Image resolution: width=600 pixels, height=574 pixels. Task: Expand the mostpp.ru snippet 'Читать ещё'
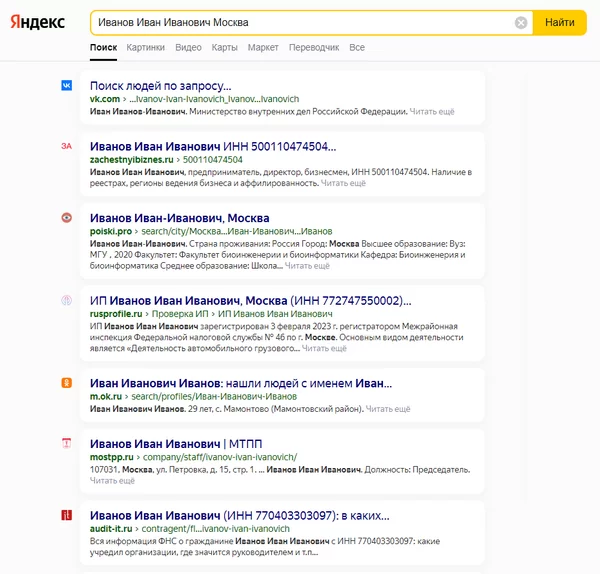tap(112, 481)
